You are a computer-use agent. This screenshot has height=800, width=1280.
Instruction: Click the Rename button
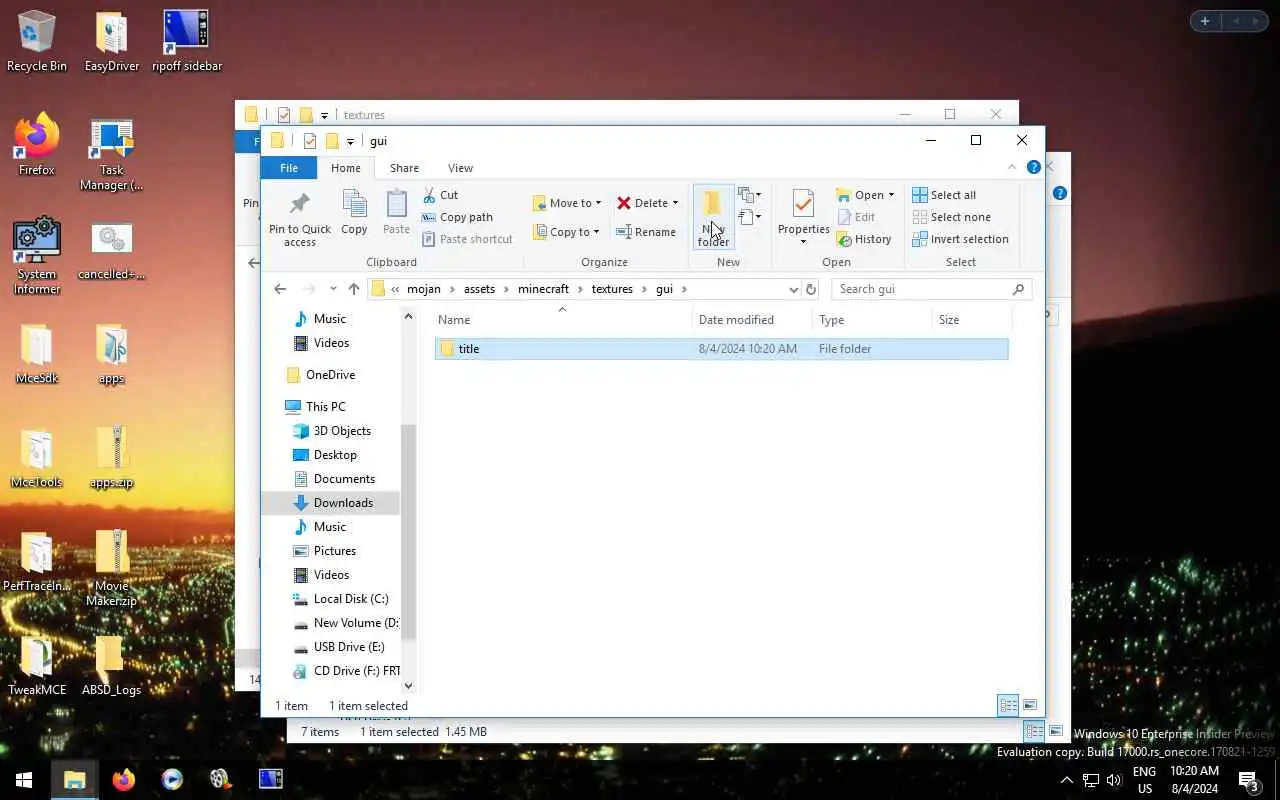(x=646, y=232)
